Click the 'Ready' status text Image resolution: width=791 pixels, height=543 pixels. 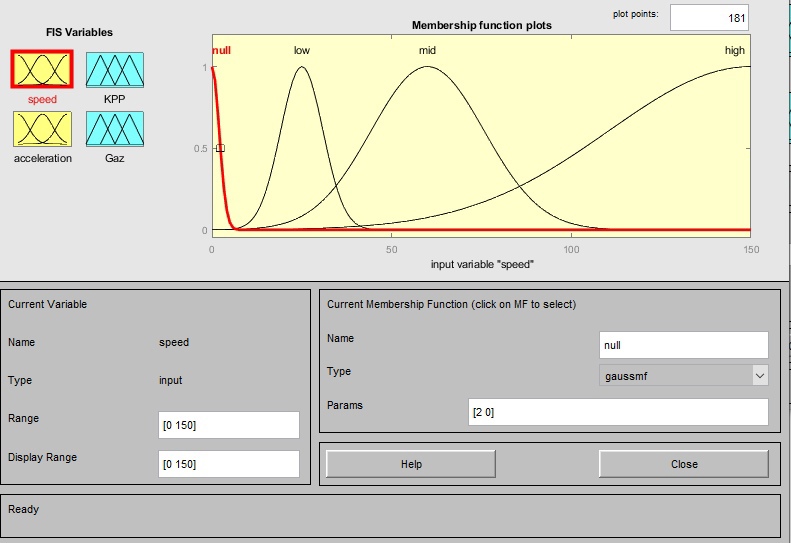click(23, 509)
